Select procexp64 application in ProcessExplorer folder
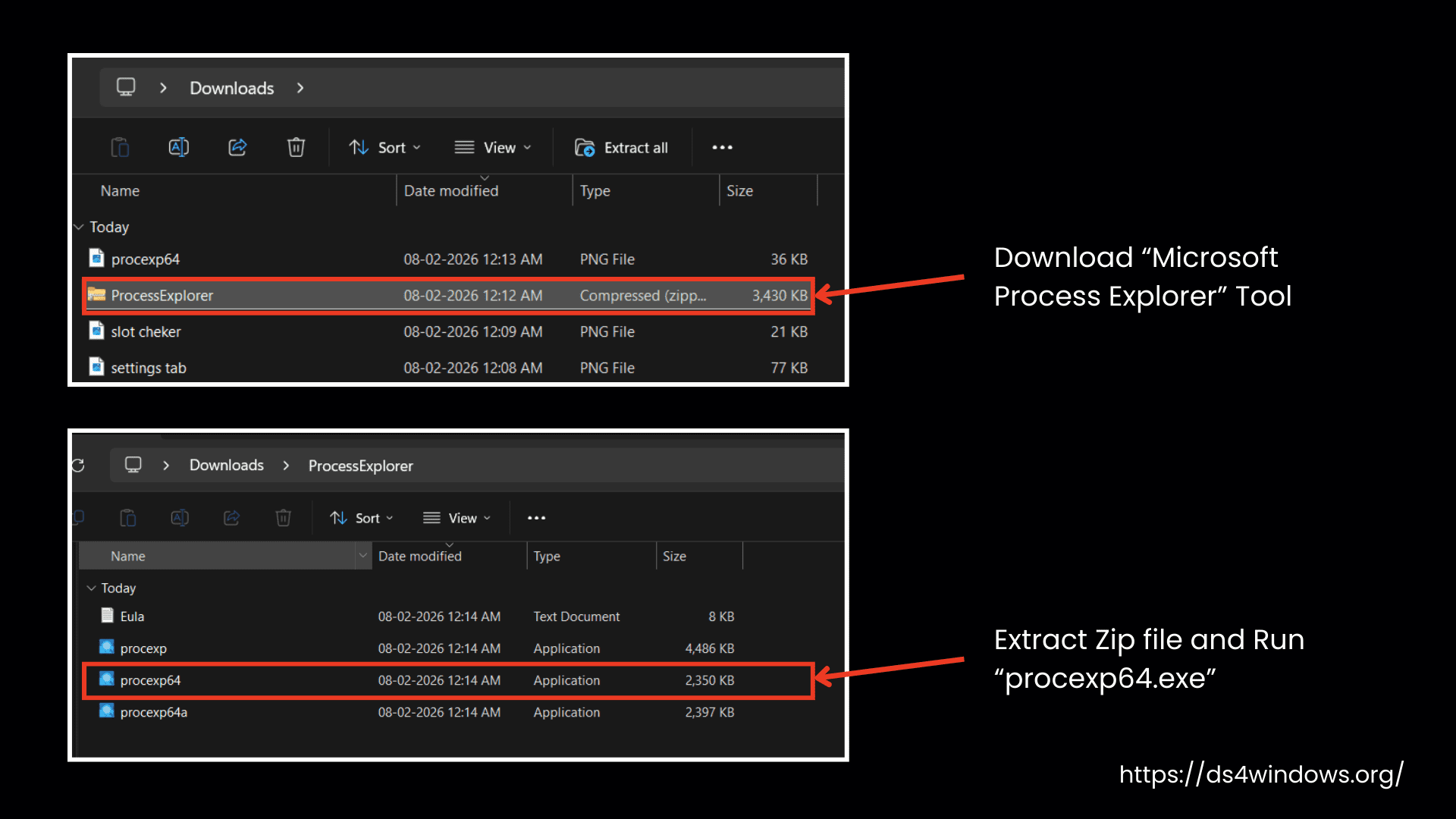Viewport: 1456px width, 819px height. [448, 680]
